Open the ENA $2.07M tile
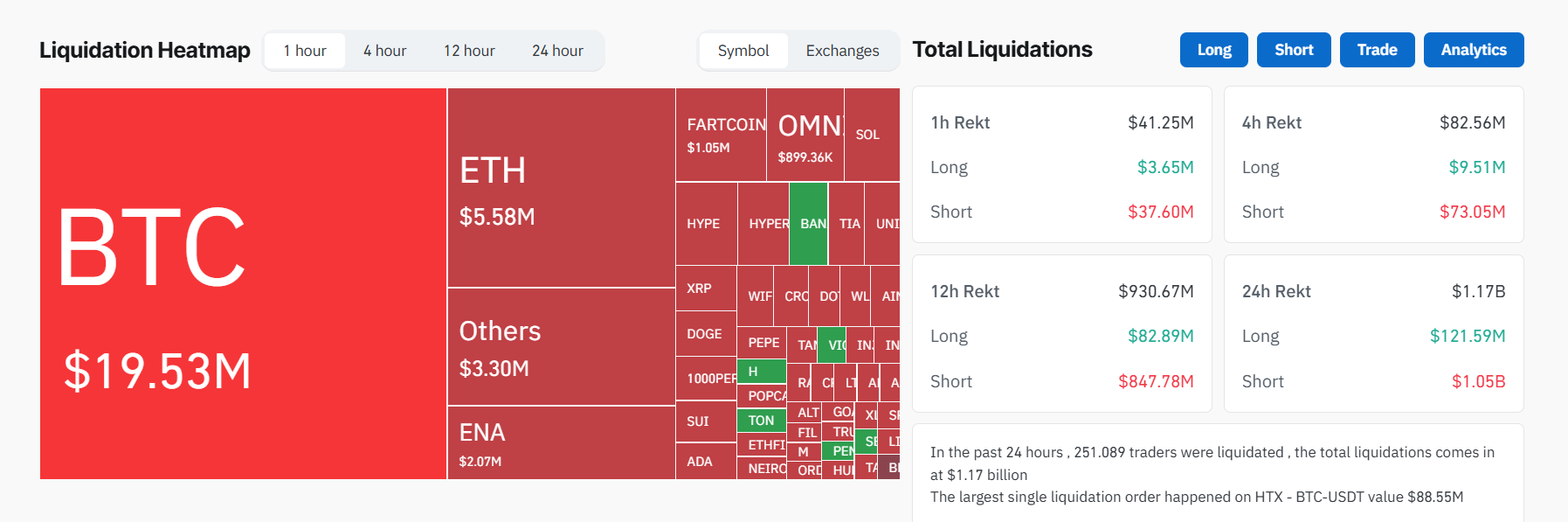 pyautogui.click(x=561, y=442)
